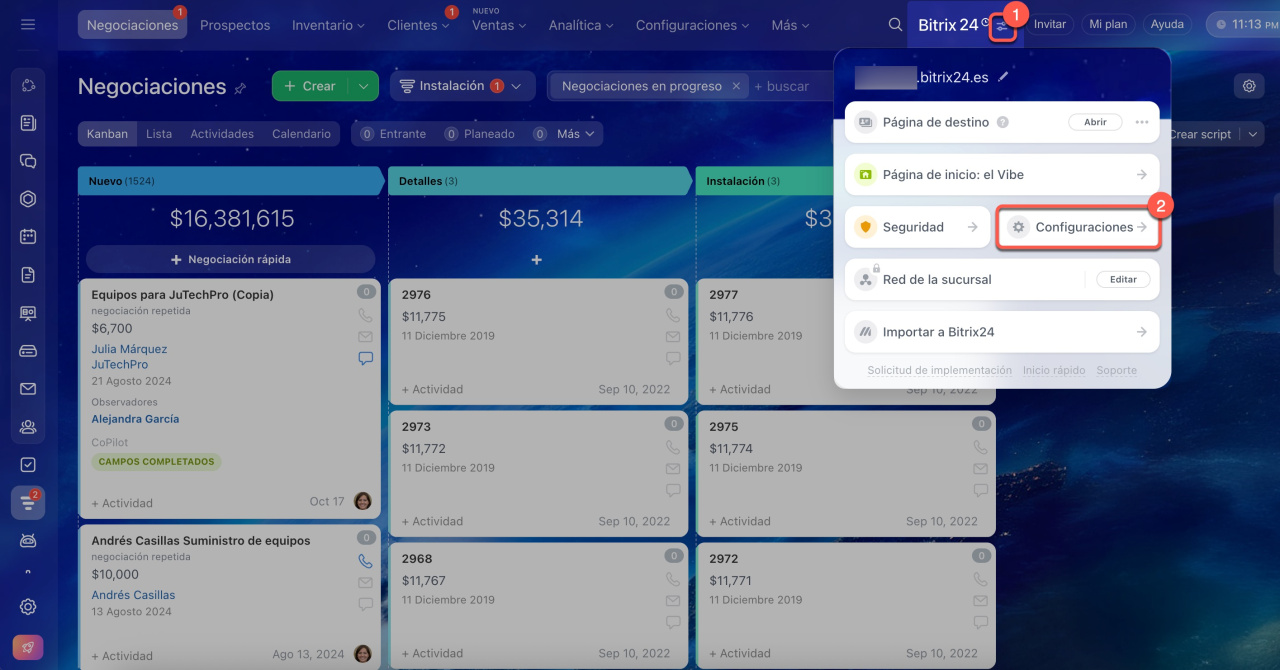
Task: Open the mail icon in left sidebar
Action: click(28, 389)
